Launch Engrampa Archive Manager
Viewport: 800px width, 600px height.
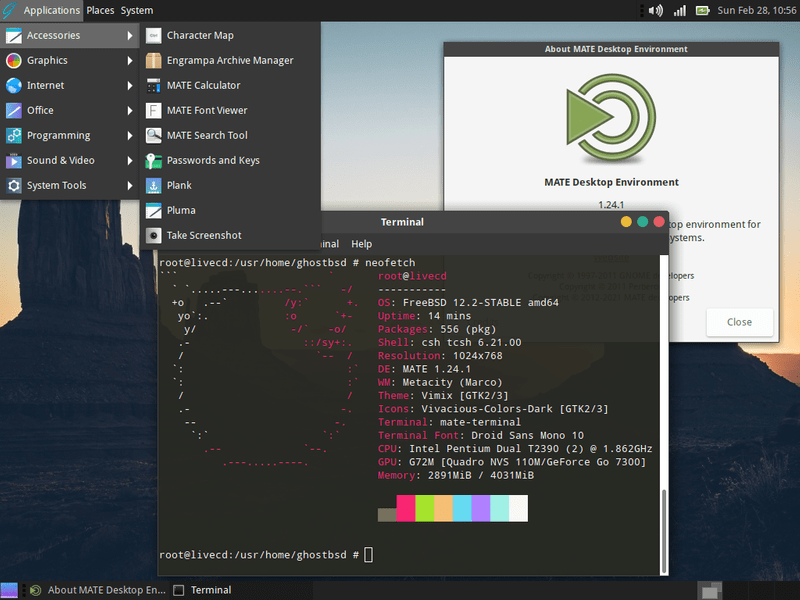pyautogui.click(x=231, y=60)
